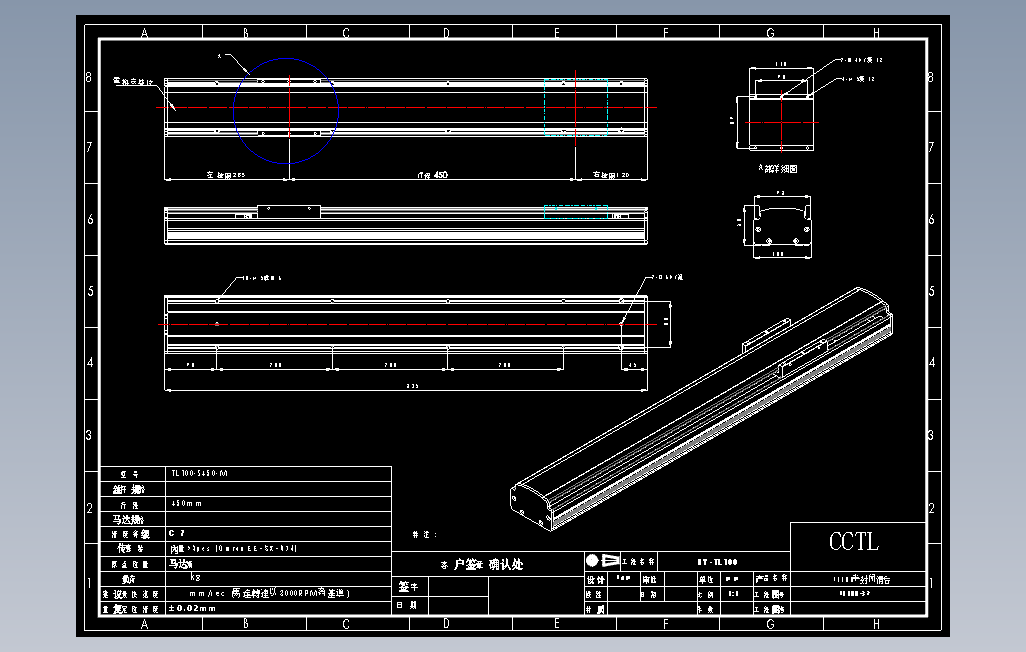Select the 45 dimension on bottom view
This screenshot has height=652, width=1026.
click(633, 365)
